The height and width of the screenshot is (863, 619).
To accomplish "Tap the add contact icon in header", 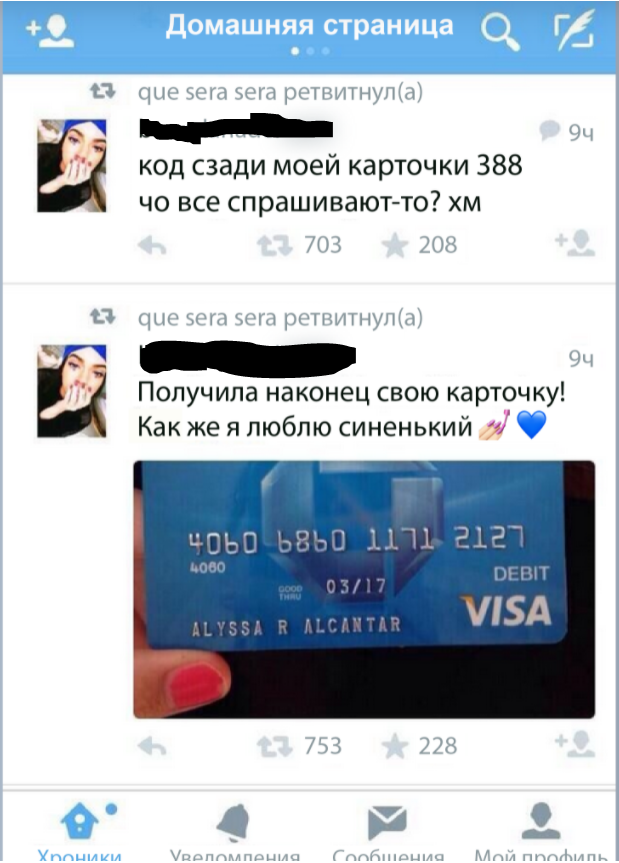I will tap(50, 31).
